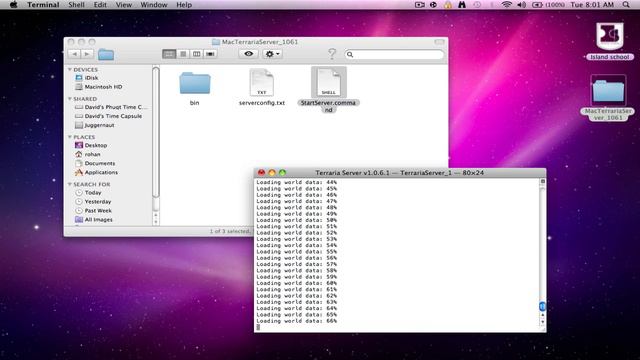Click the volume icon in menu bar
This screenshot has width=640, height=360.
click(x=522, y=5)
